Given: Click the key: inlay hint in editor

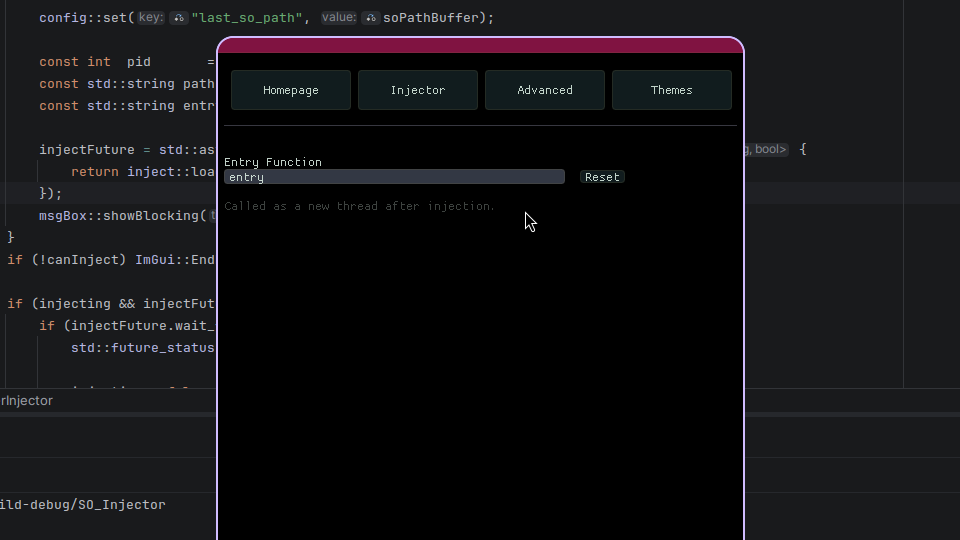Looking at the screenshot, I should pyautogui.click(x=151, y=17).
